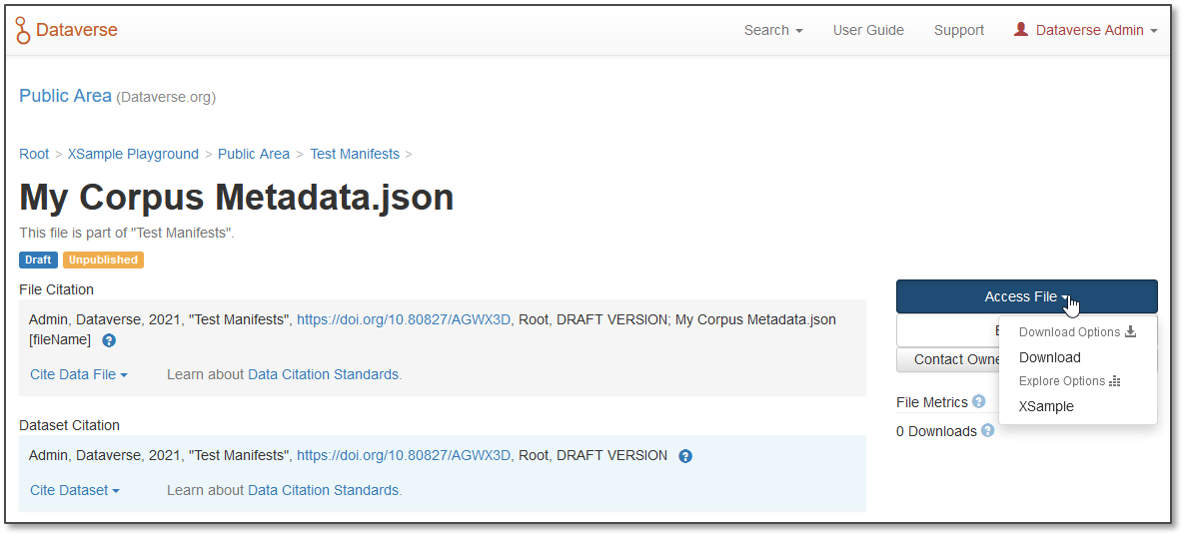Open the User Guide link

868,30
